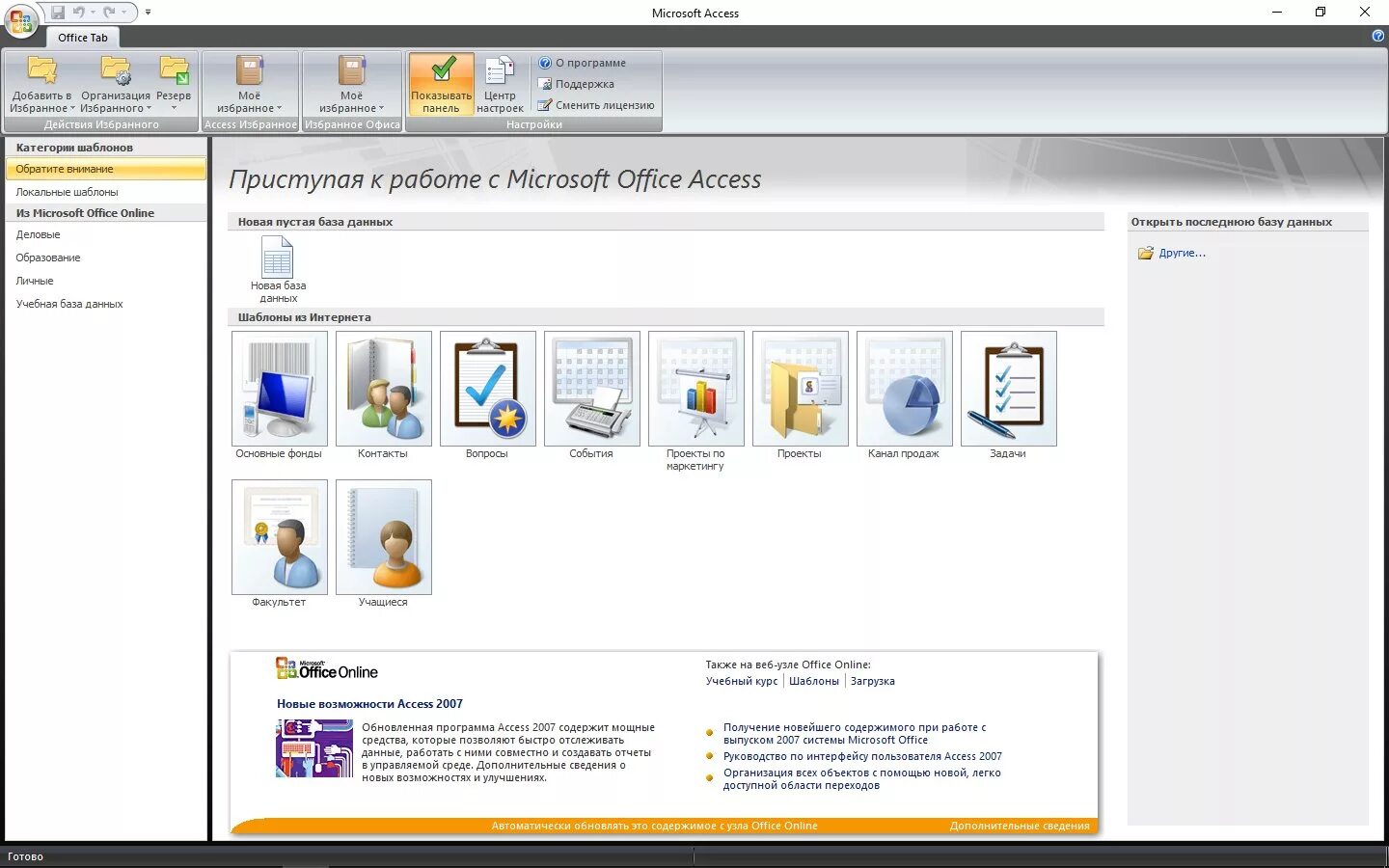The image size is (1389, 868).
Task: Select Личные template category
Action: point(106,281)
